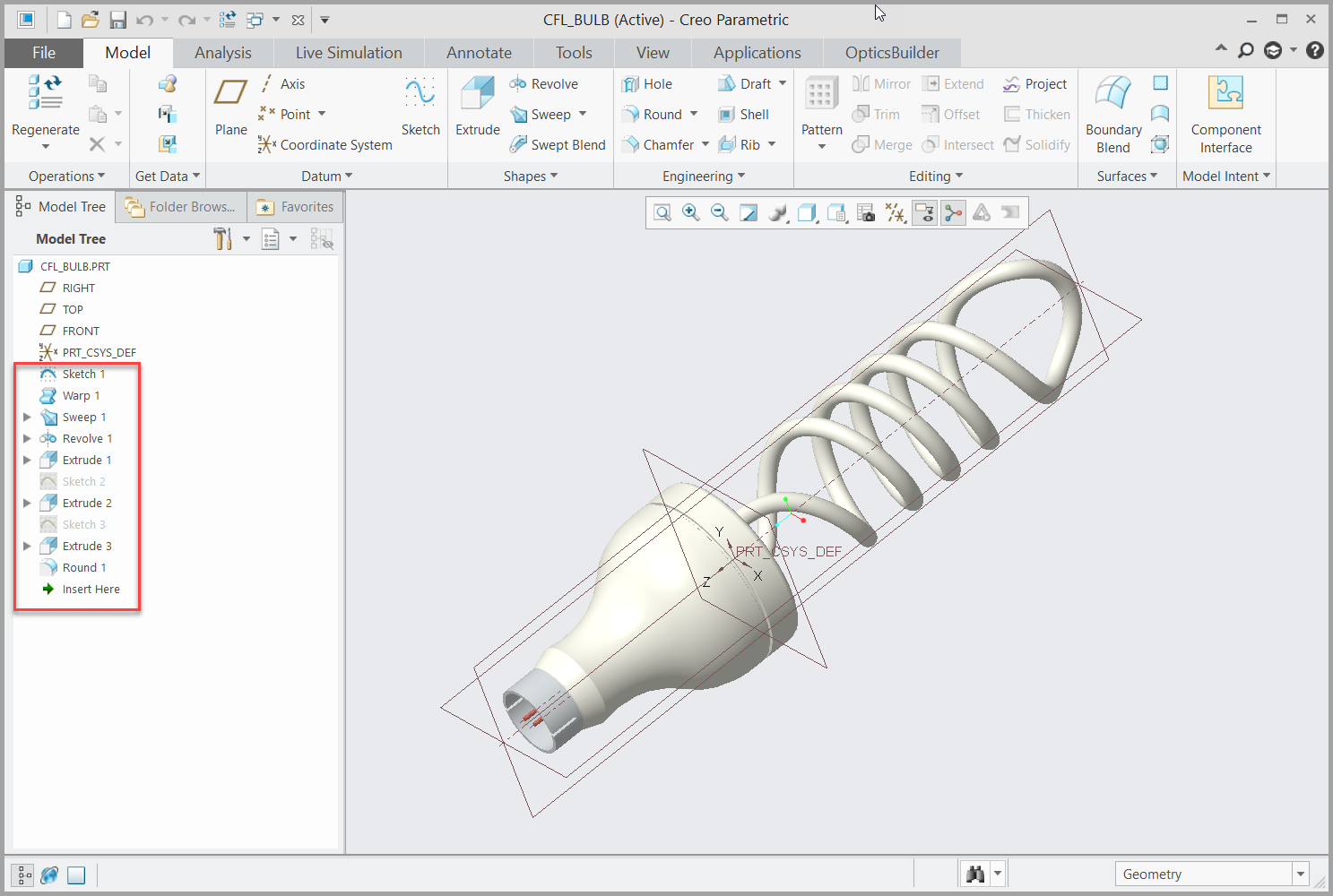
Task: Toggle the Model Tree show filter icon
Action: pyautogui.click(x=322, y=238)
